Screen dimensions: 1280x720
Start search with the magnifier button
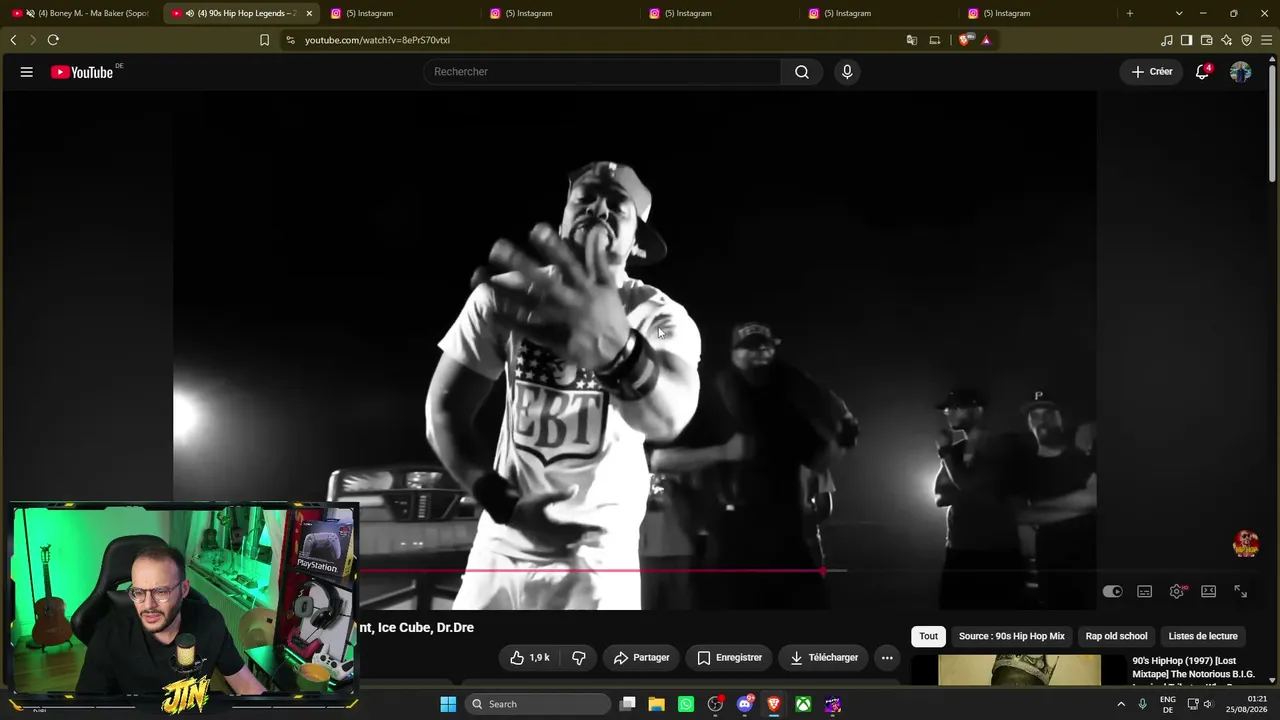point(802,72)
